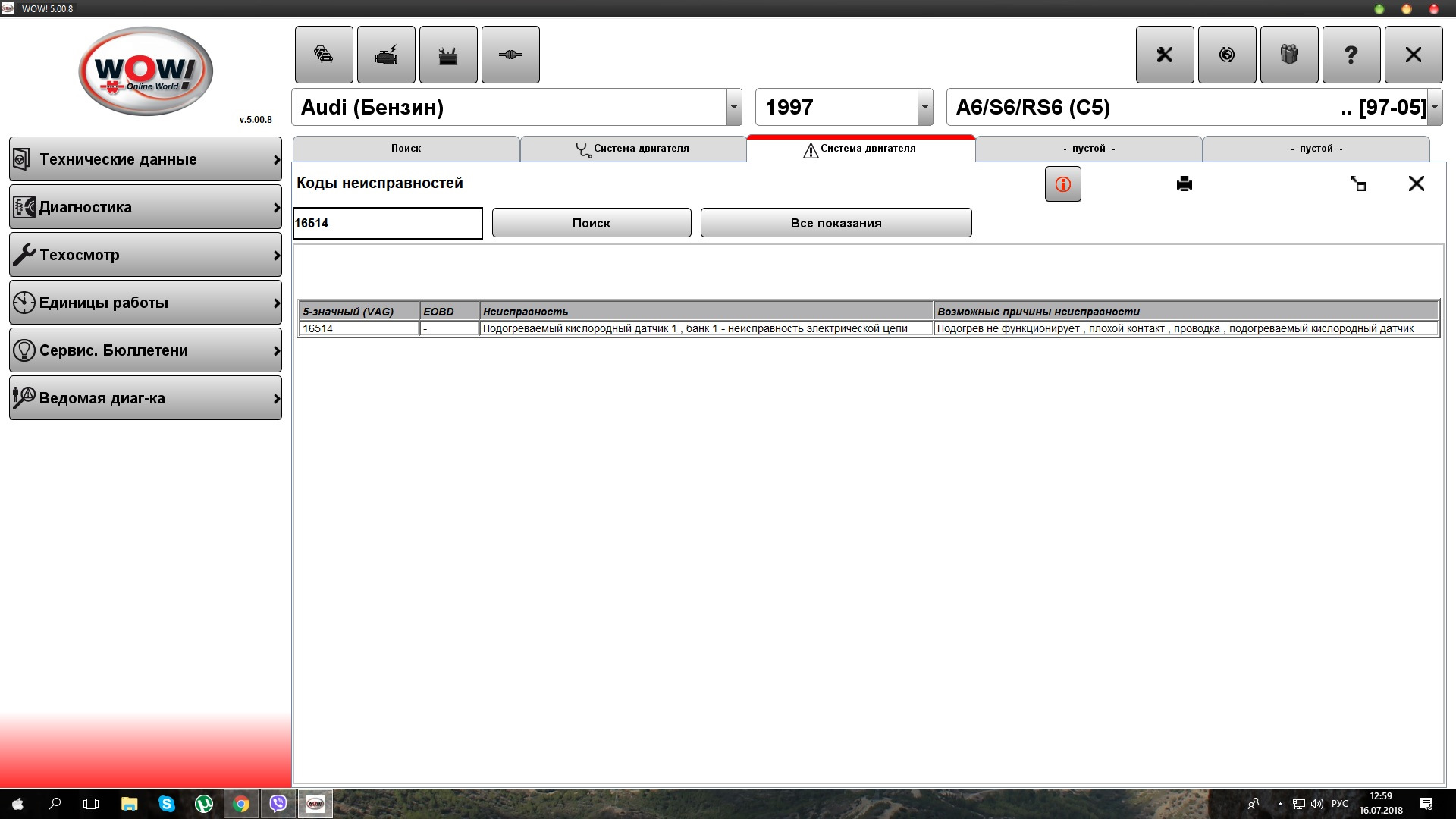Open the vehicle selection car icon button

pyautogui.click(x=324, y=55)
